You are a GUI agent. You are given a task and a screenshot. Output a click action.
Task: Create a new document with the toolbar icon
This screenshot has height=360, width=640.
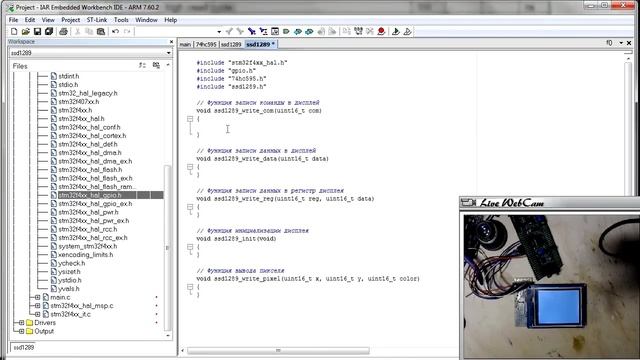pos(14,31)
